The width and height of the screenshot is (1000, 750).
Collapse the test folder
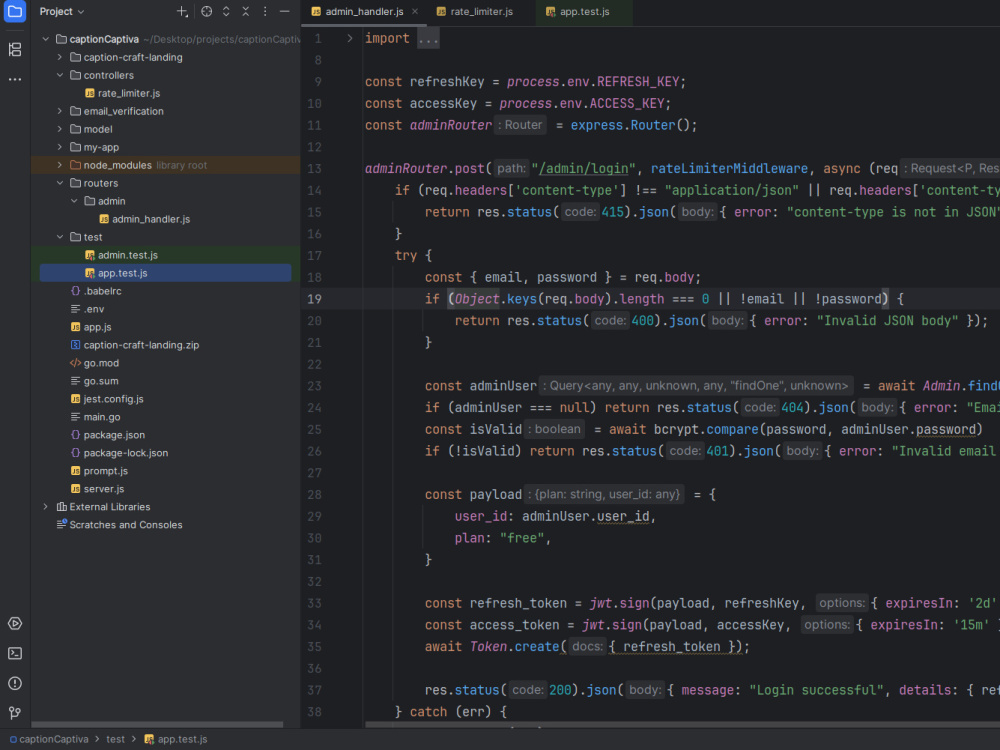[x=59, y=237]
